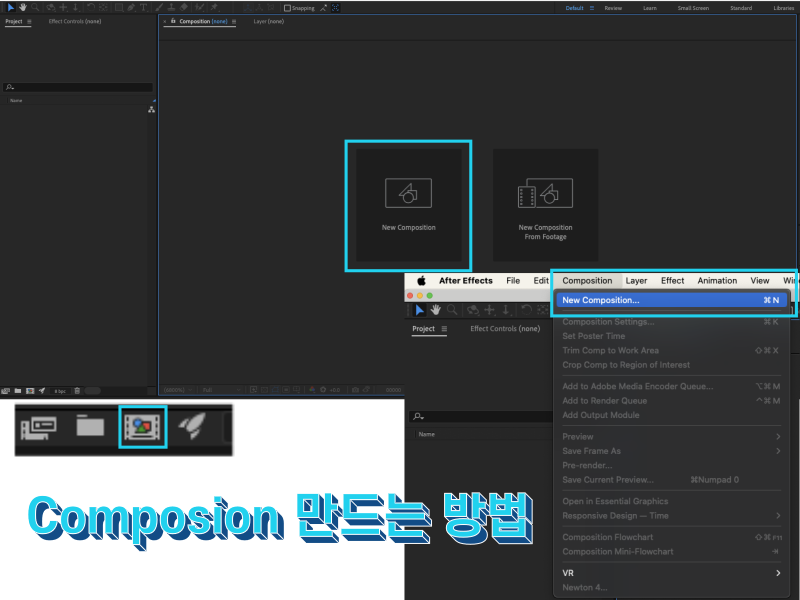Toggle the lock icon on Composition tab
Screen dimensions: 800x600
coord(173,21)
